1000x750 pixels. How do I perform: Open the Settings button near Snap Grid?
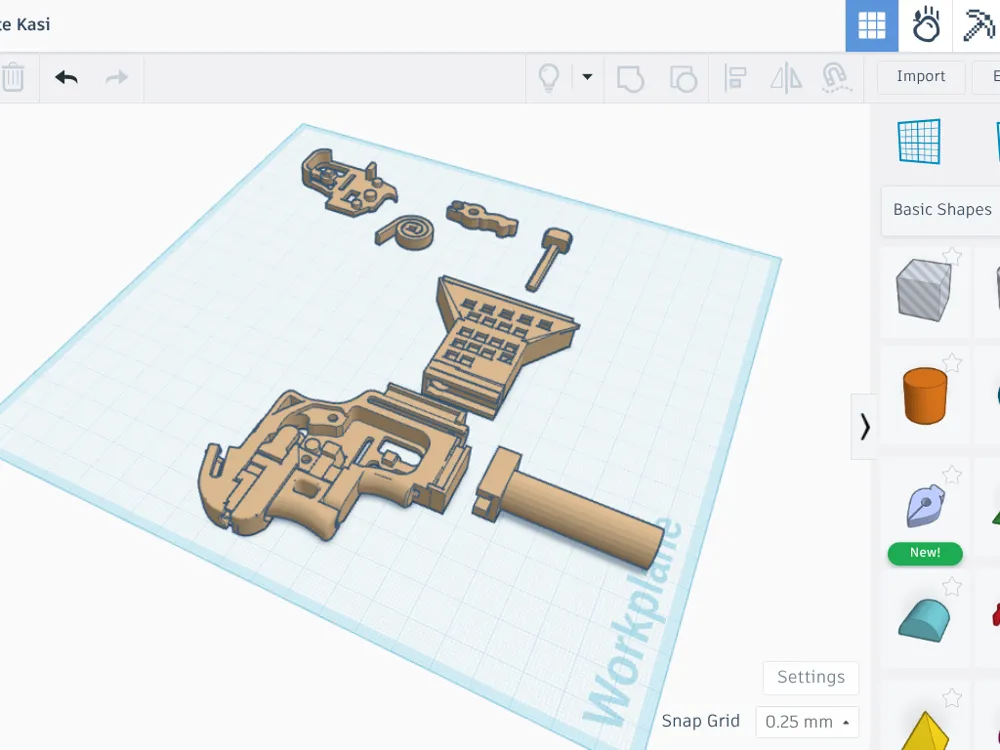tap(811, 677)
